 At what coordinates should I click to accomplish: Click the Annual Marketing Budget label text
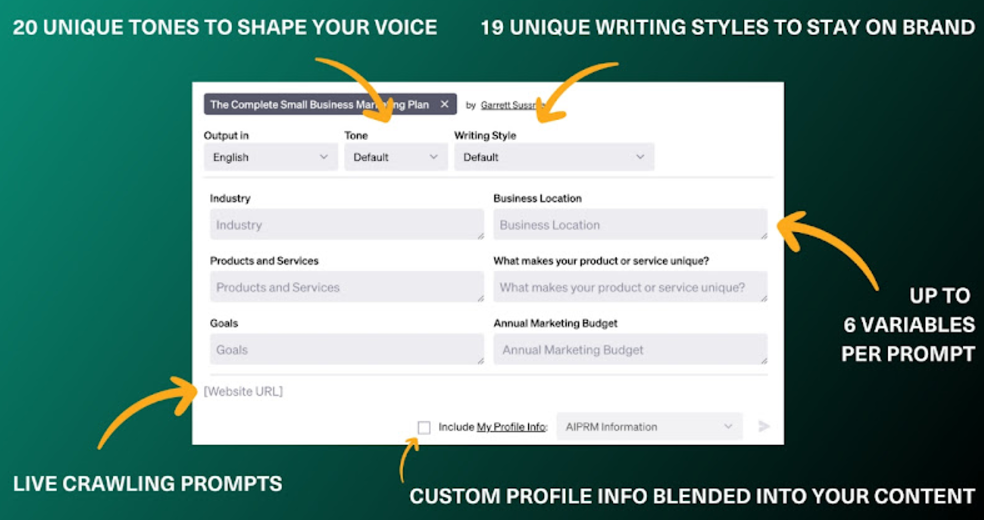555,324
